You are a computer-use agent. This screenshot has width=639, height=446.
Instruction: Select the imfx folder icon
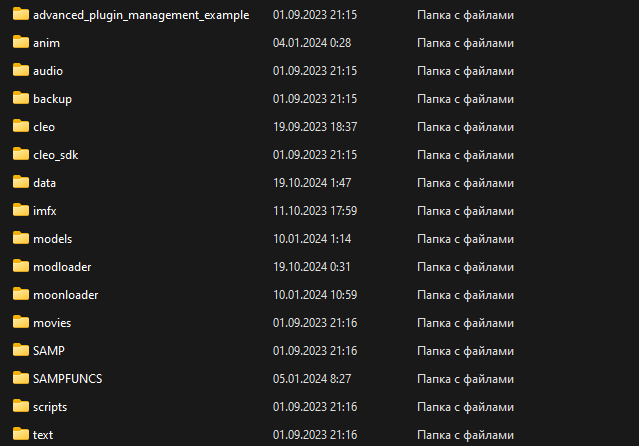(x=21, y=211)
